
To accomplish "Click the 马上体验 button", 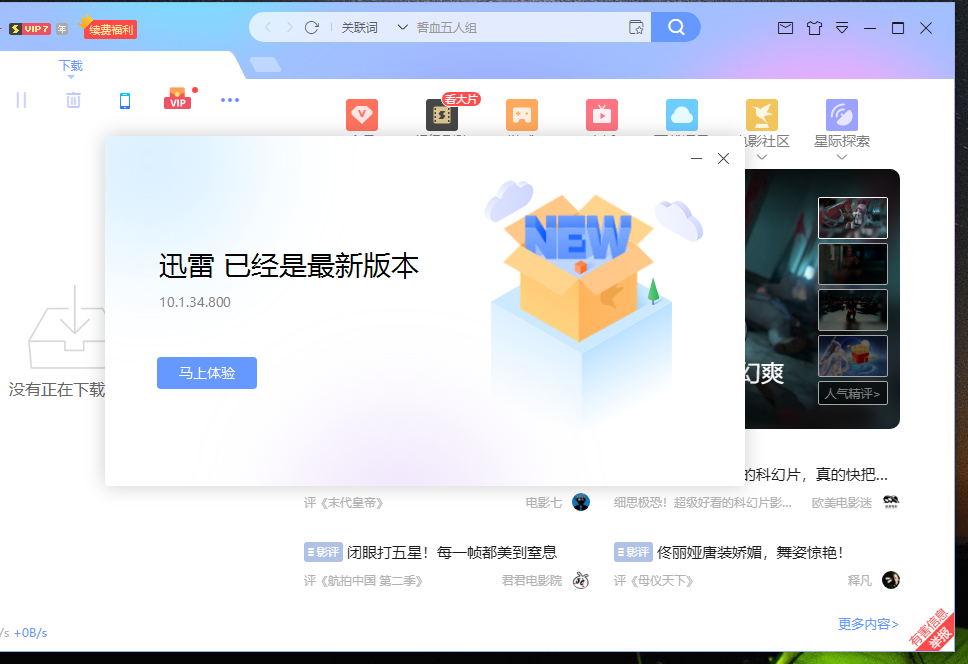I will [x=206, y=372].
